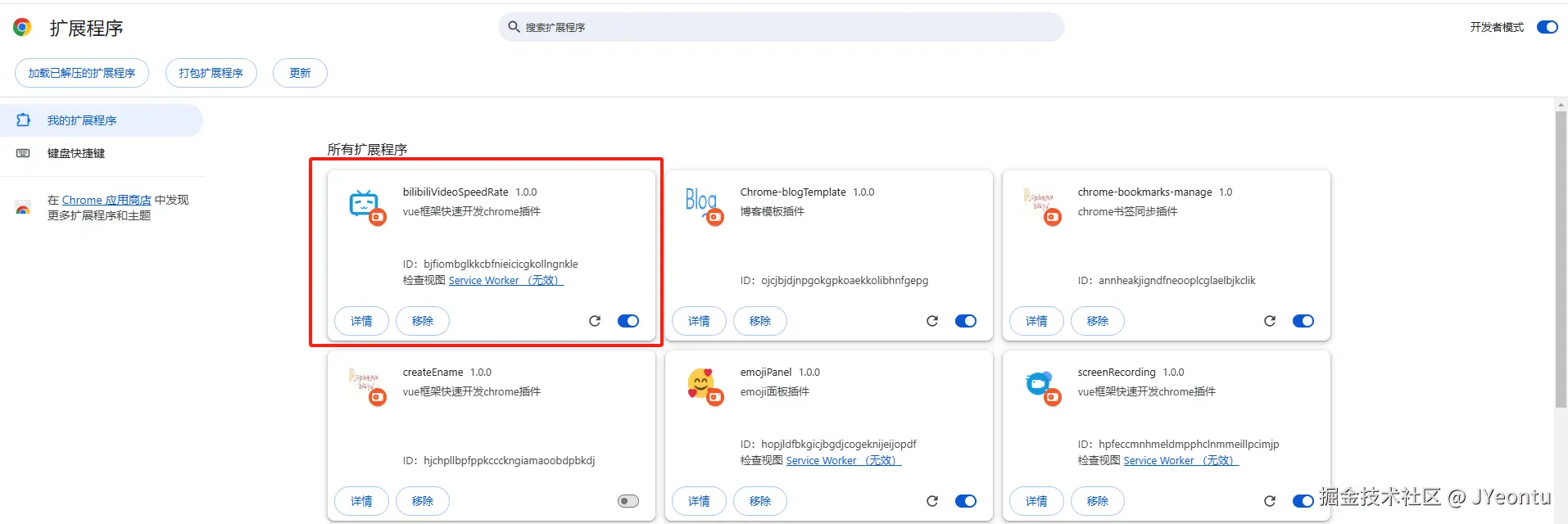The image size is (1568, 524).
Task: Reload the screenRecording extension
Action: point(1270,501)
